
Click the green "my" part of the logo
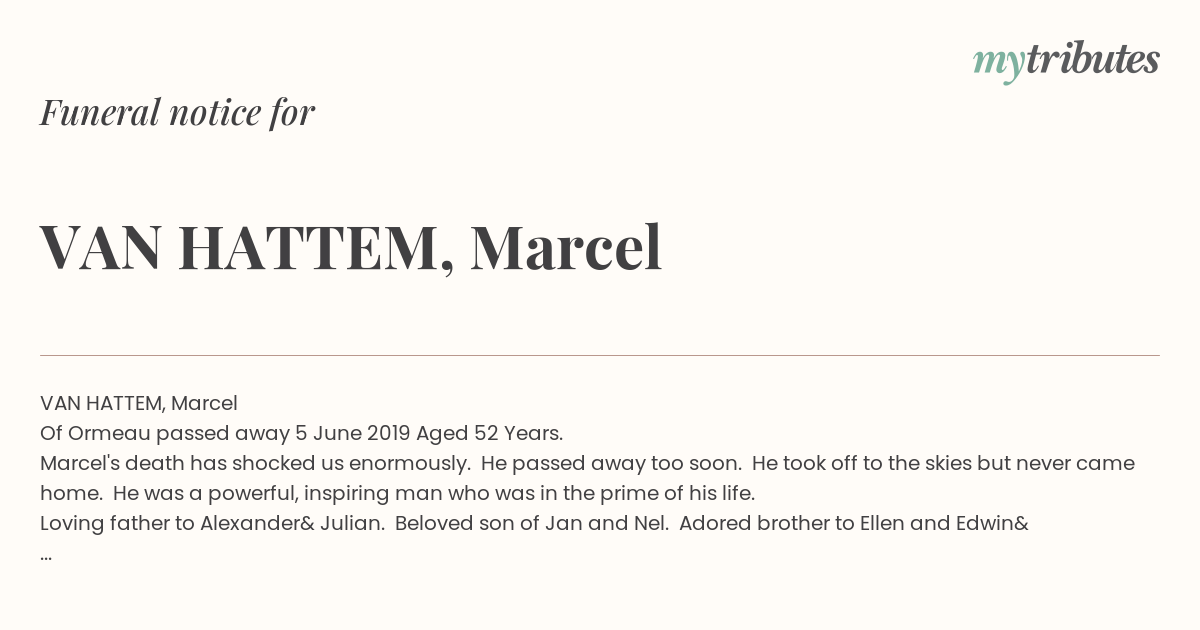pyautogui.click(x=998, y=65)
